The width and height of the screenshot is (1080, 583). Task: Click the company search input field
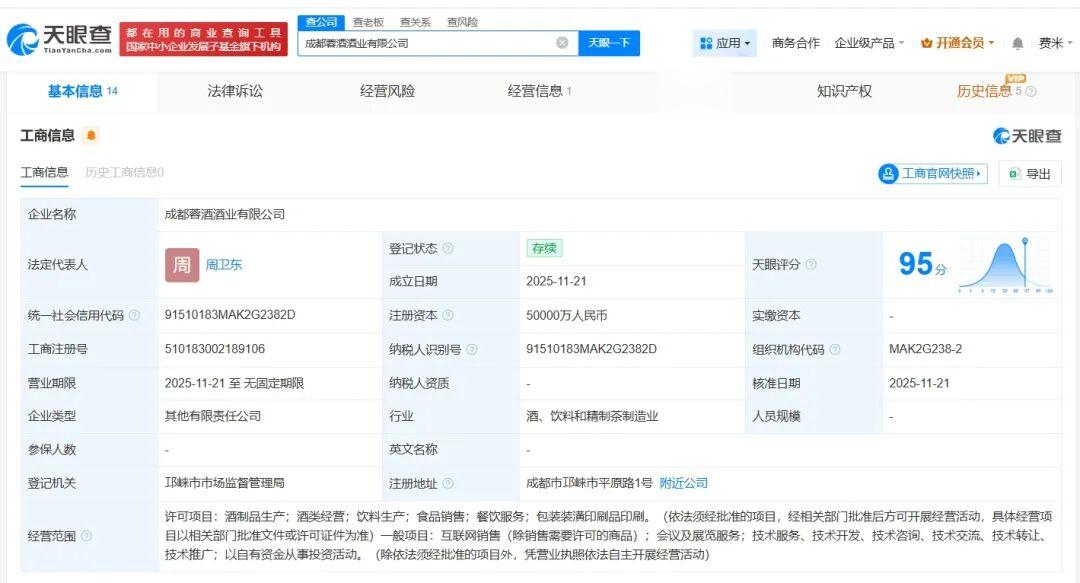click(x=430, y=43)
